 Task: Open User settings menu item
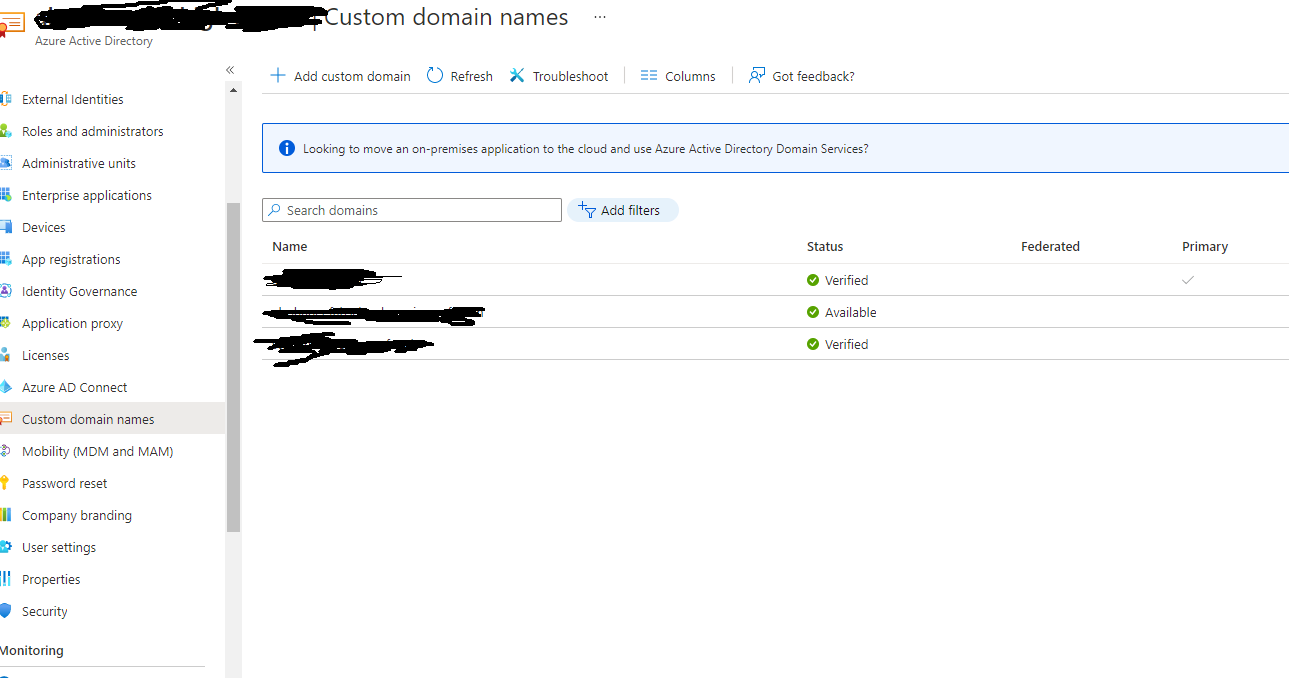[59, 547]
